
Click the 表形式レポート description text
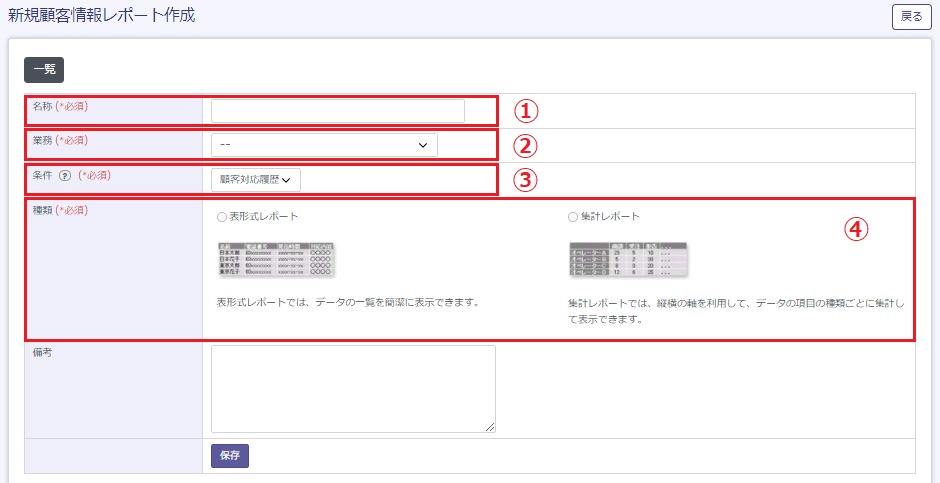point(344,302)
